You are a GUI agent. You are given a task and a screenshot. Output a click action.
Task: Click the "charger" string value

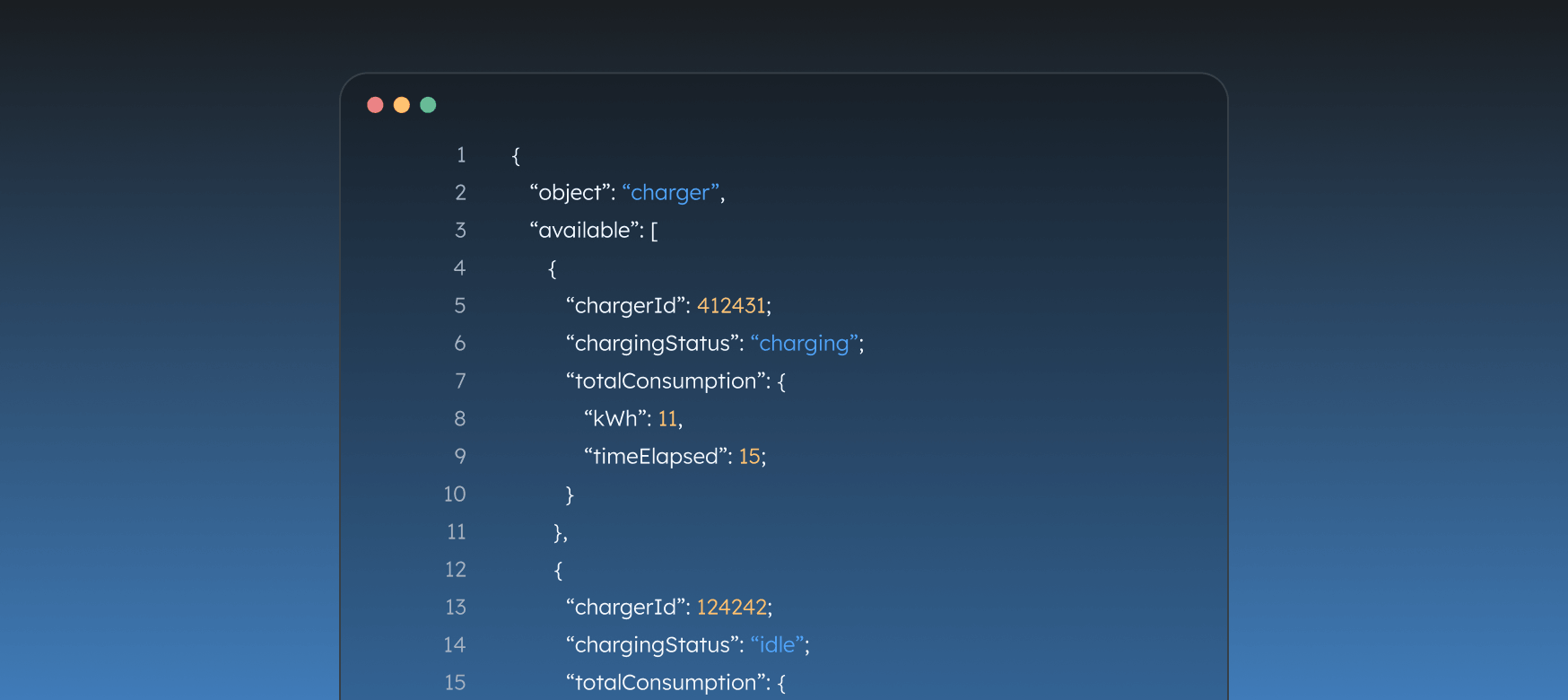pyautogui.click(x=671, y=193)
